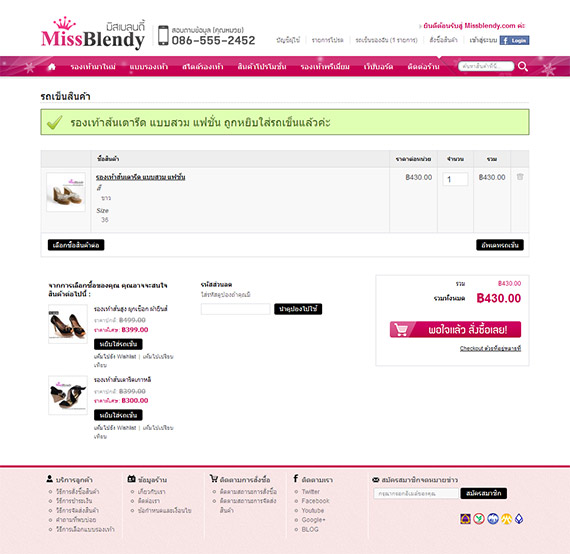Go to the home icon in navigation bar
The height and width of the screenshot is (554, 570).
pyautogui.click(x=52, y=67)
